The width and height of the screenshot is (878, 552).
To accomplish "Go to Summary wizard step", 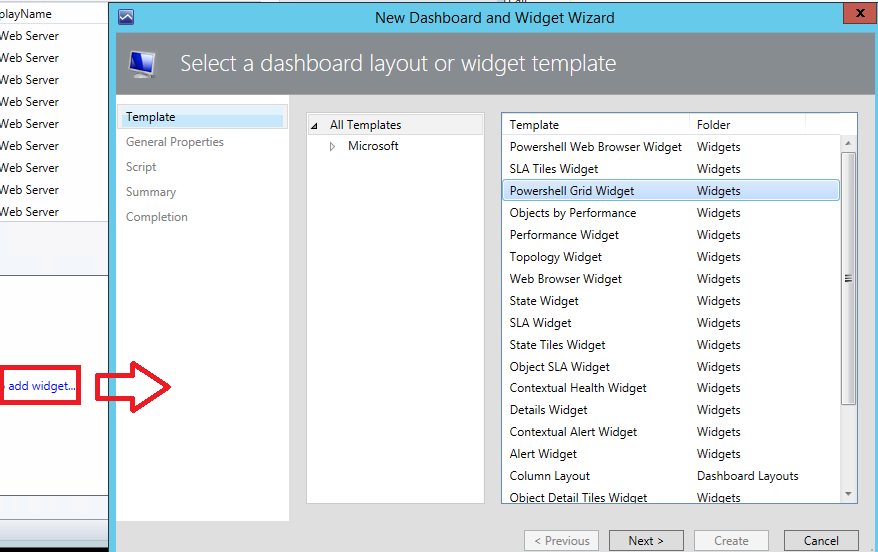I will [x=151, y=192].
